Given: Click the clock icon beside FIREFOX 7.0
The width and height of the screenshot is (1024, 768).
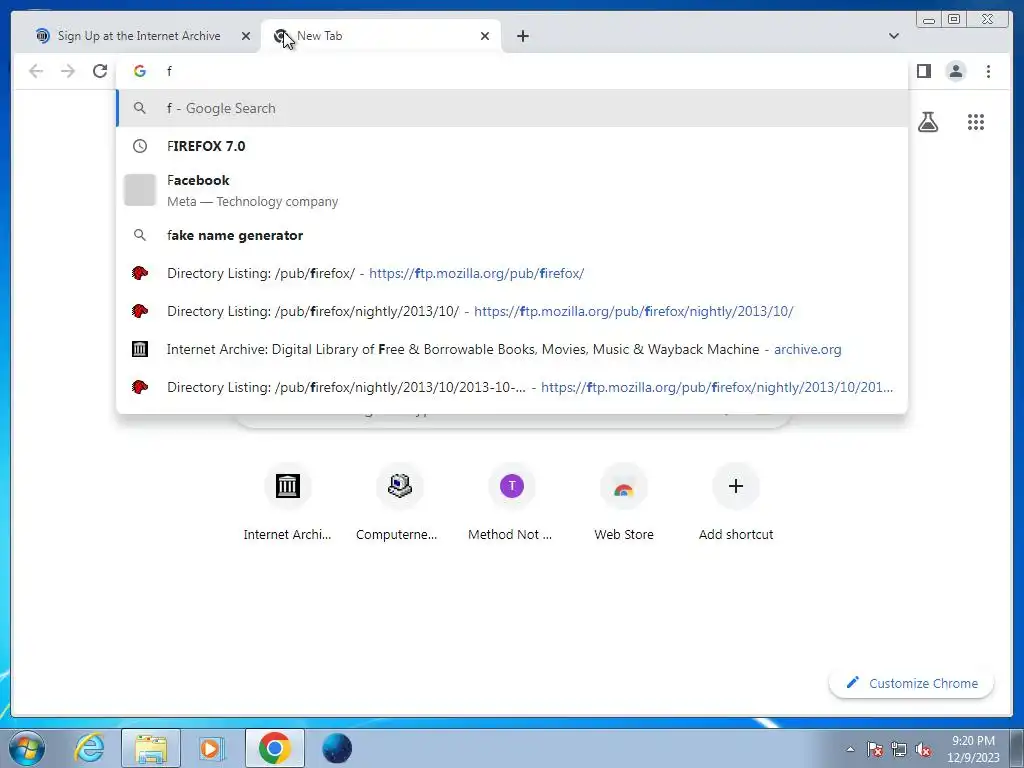Looking at the screenshot, I should [x=140, y=146].
